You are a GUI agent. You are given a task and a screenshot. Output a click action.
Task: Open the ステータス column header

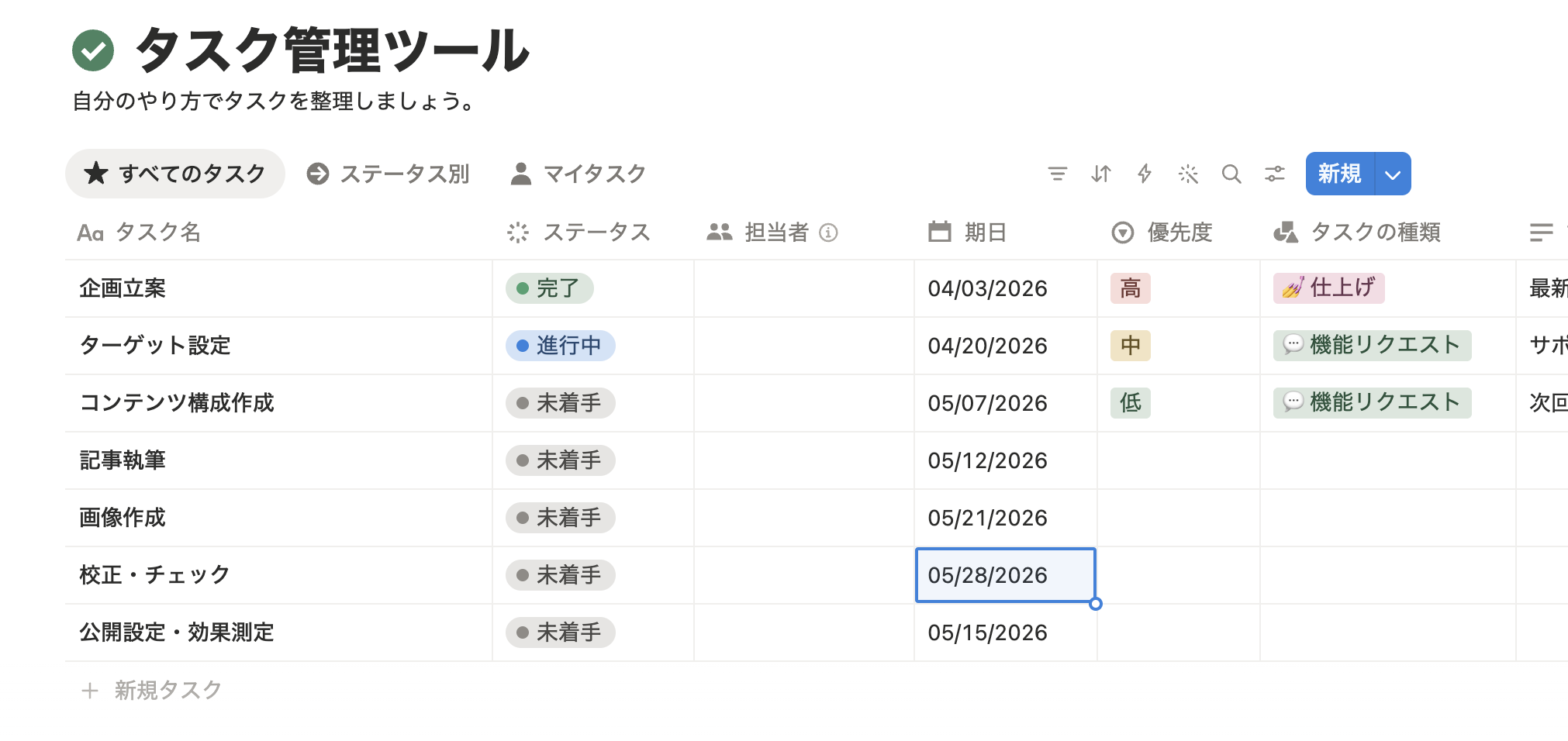[x=592, y=233]
